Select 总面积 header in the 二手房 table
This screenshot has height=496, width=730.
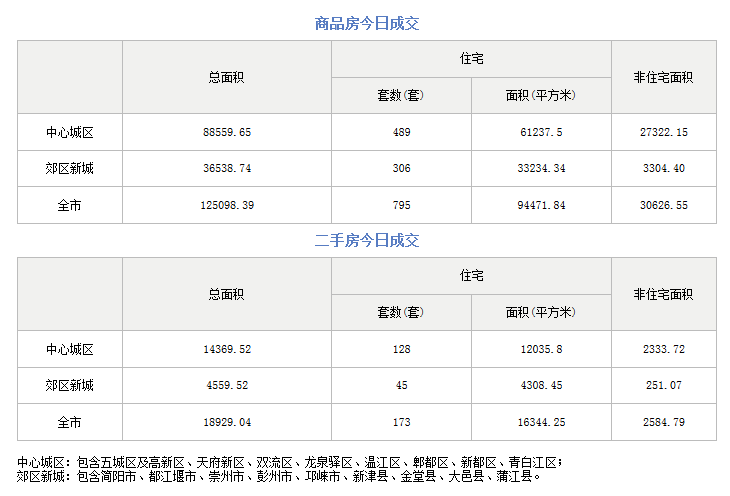(226, 294)
